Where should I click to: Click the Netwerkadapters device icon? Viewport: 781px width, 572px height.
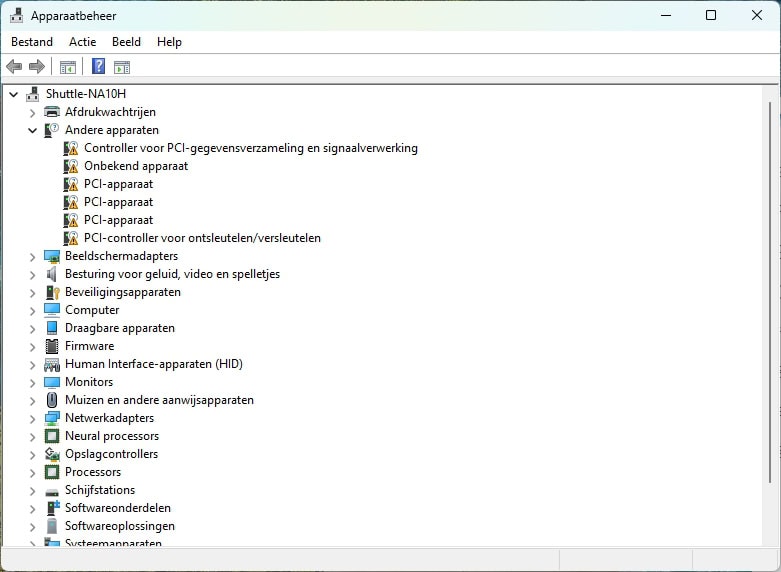(x=52, y=418)
